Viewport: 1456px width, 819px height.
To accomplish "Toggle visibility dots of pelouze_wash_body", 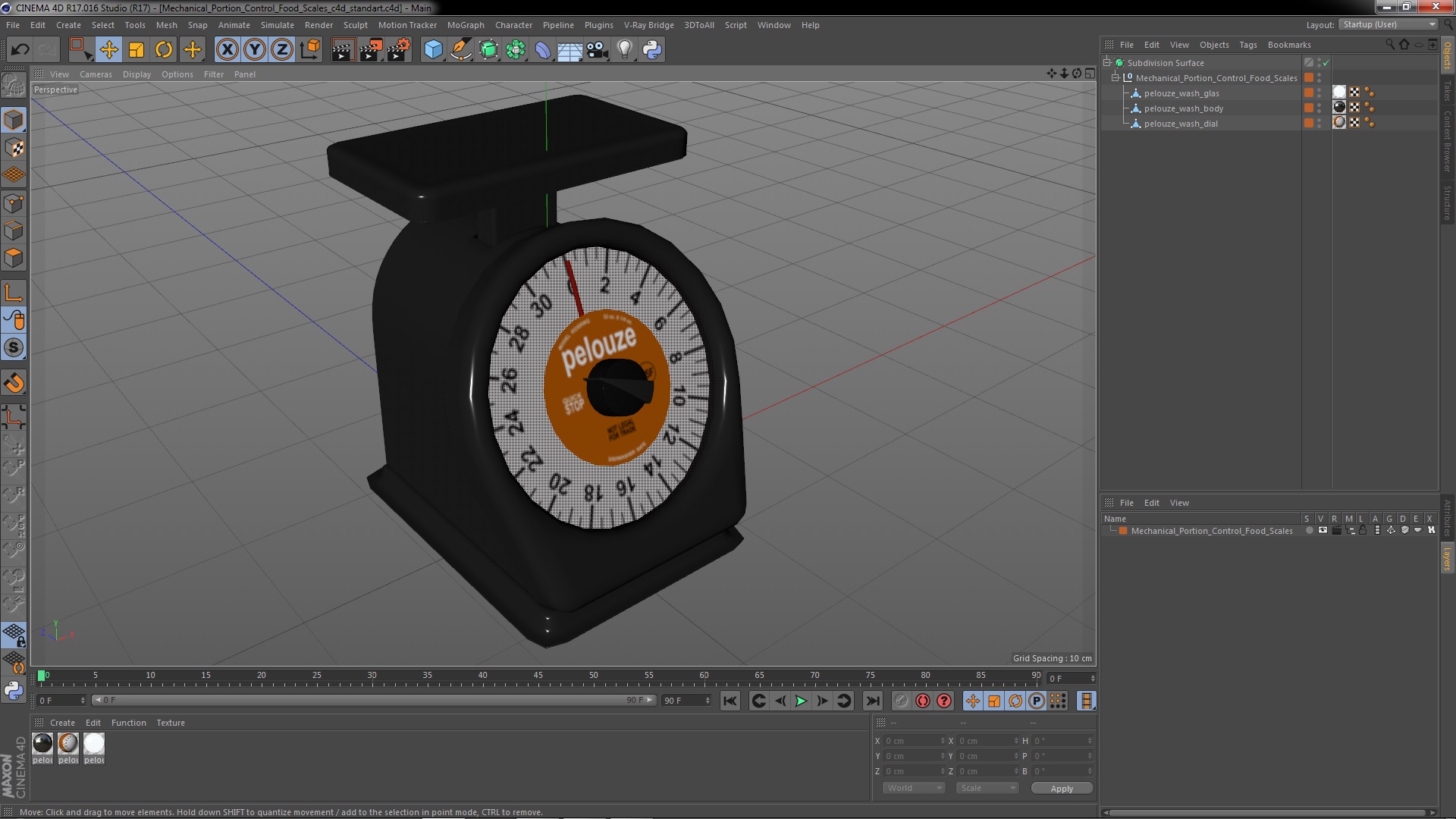I will point(1319,108).
